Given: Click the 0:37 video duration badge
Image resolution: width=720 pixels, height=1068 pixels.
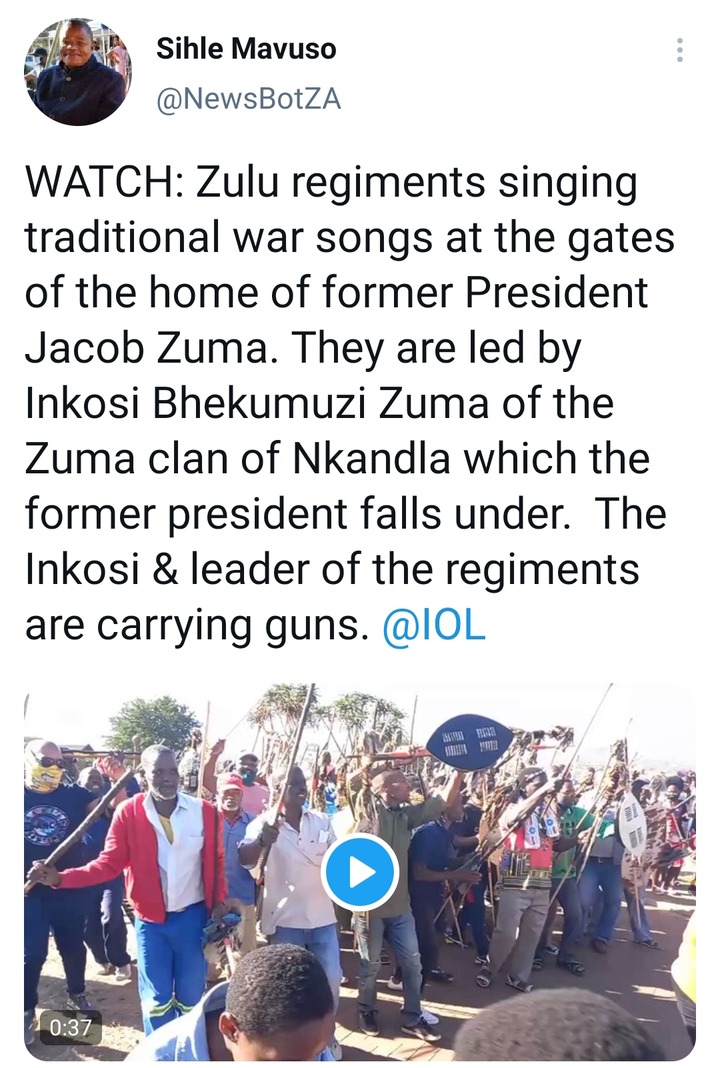Looking at the screenshot, I should coord(70,1026).
